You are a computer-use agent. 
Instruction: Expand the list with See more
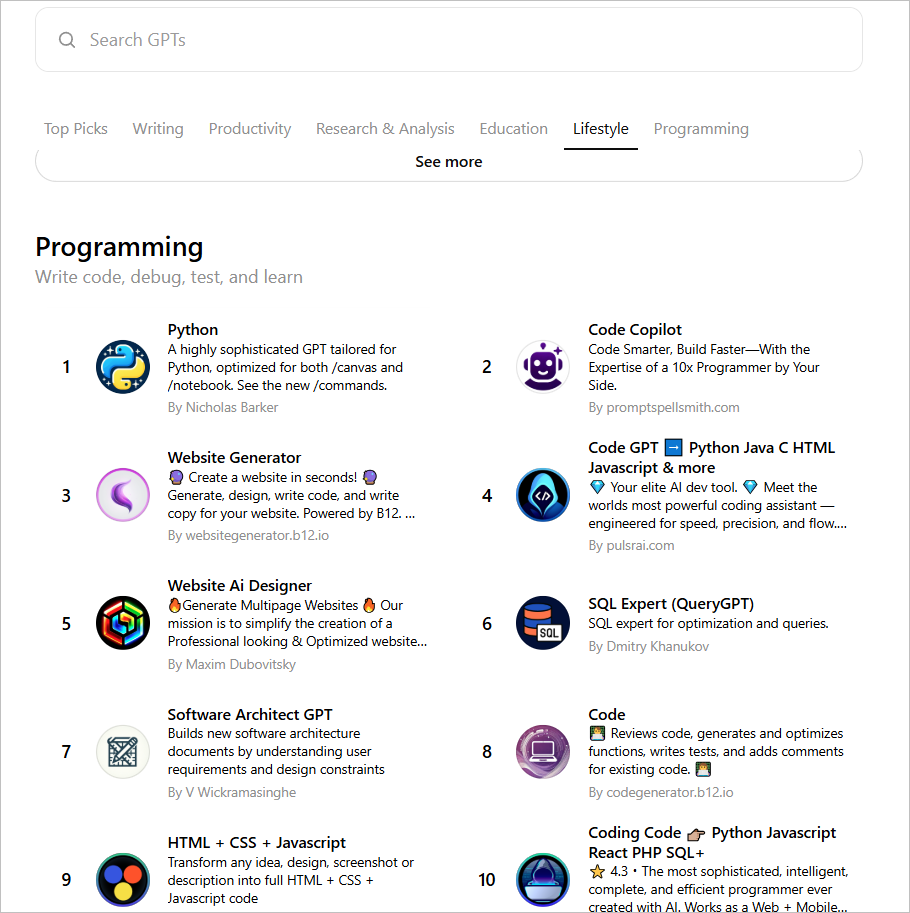click(448, 162)
